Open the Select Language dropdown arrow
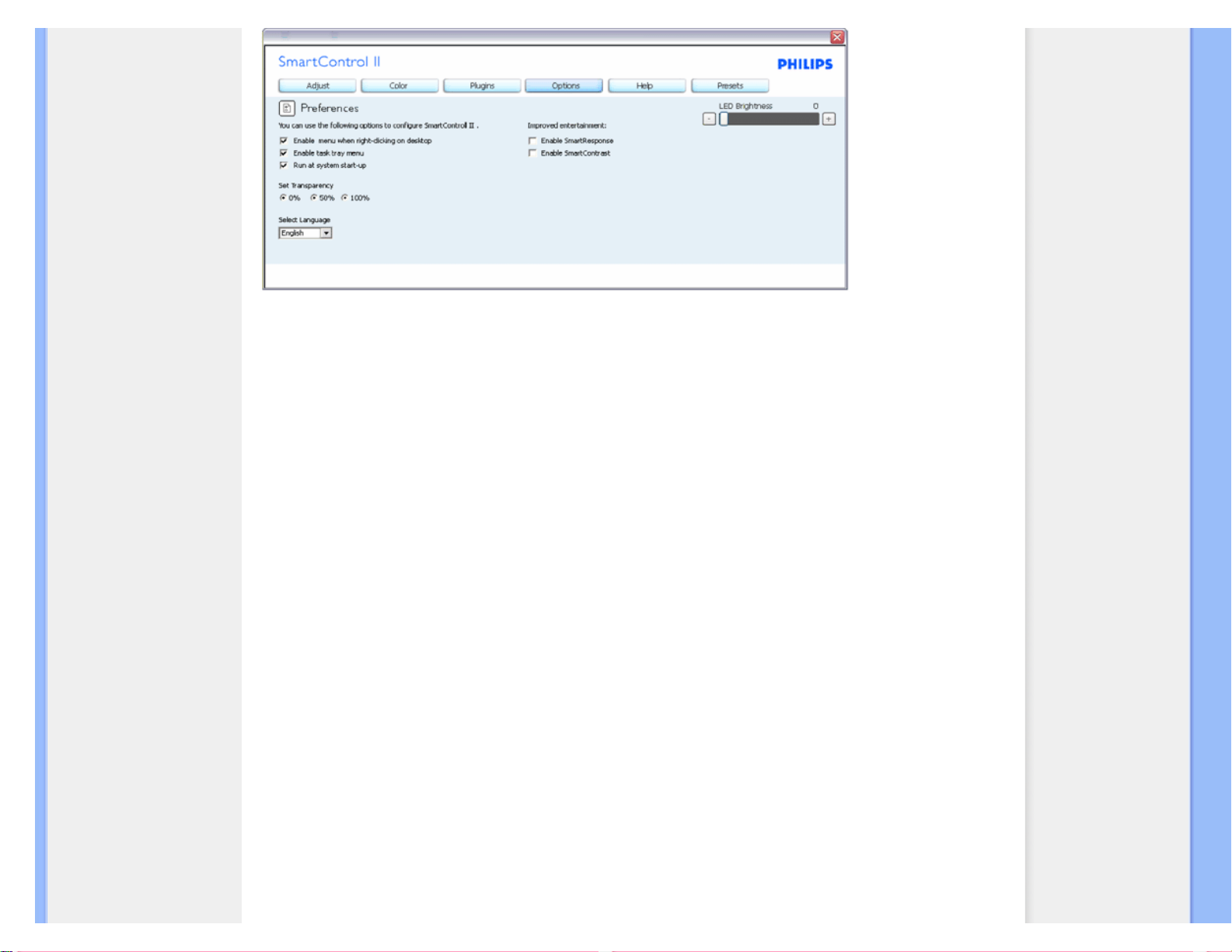This screenshot has width=1232, height=952. click(326, 233)
